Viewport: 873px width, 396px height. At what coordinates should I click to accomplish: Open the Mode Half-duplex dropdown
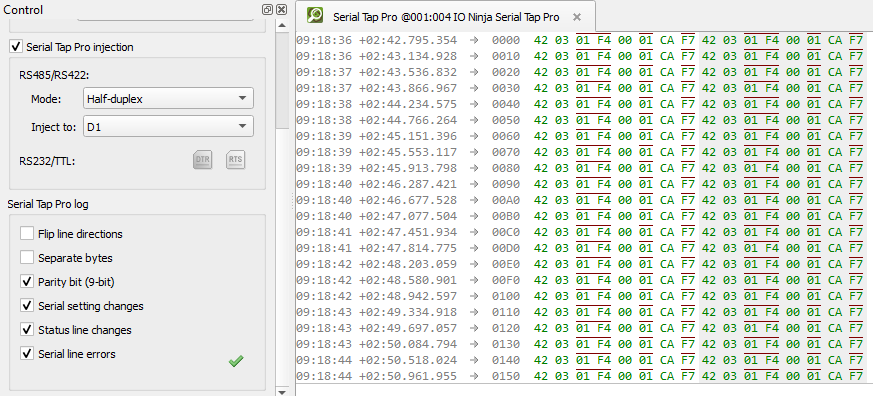click(x=168, y=99)
